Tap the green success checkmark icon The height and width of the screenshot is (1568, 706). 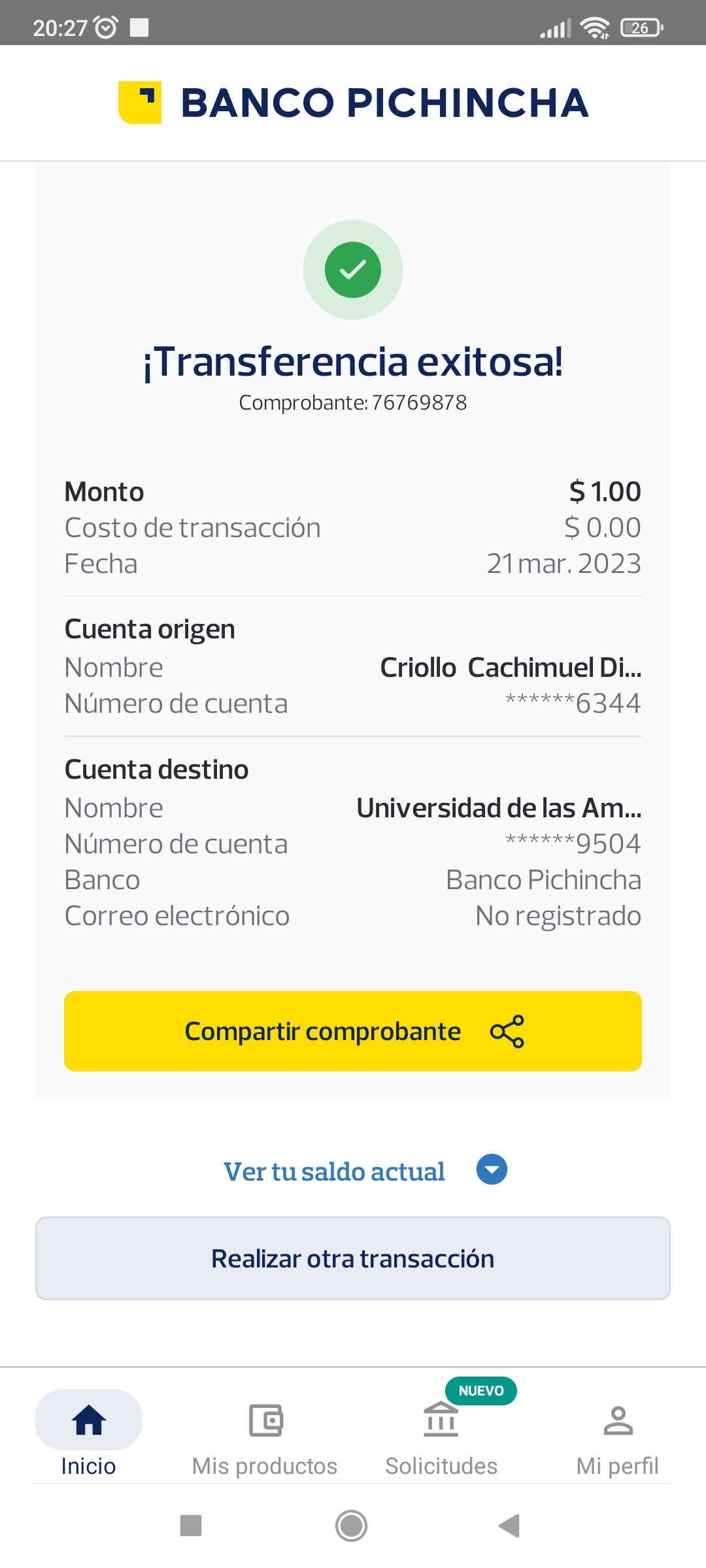pos(353,270)
